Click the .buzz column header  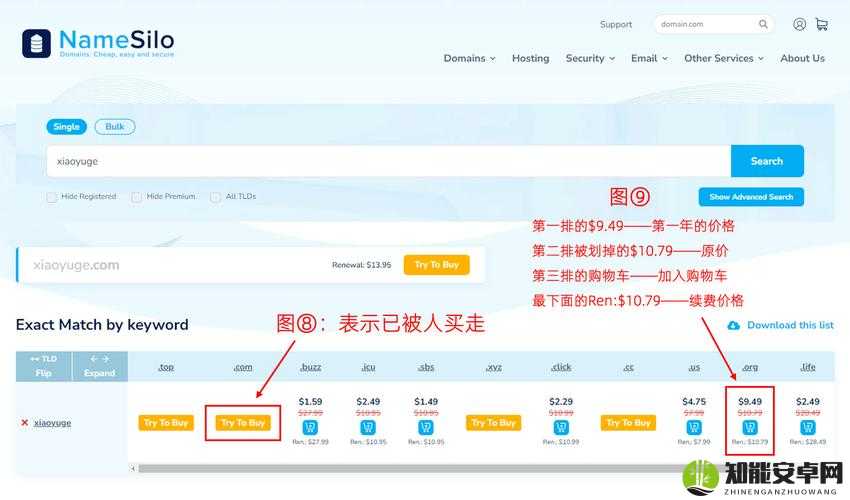tap(311, 367)
